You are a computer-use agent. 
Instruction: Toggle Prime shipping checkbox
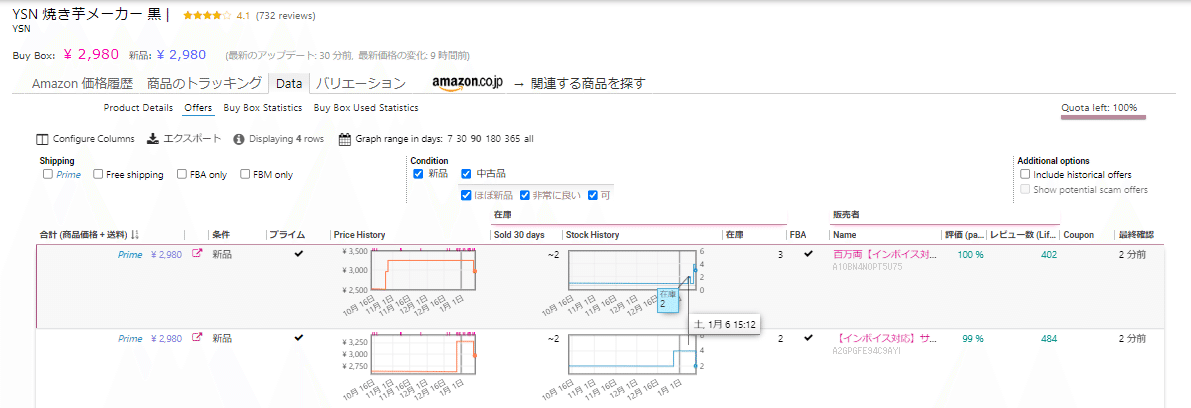click(x=48, y=174)
